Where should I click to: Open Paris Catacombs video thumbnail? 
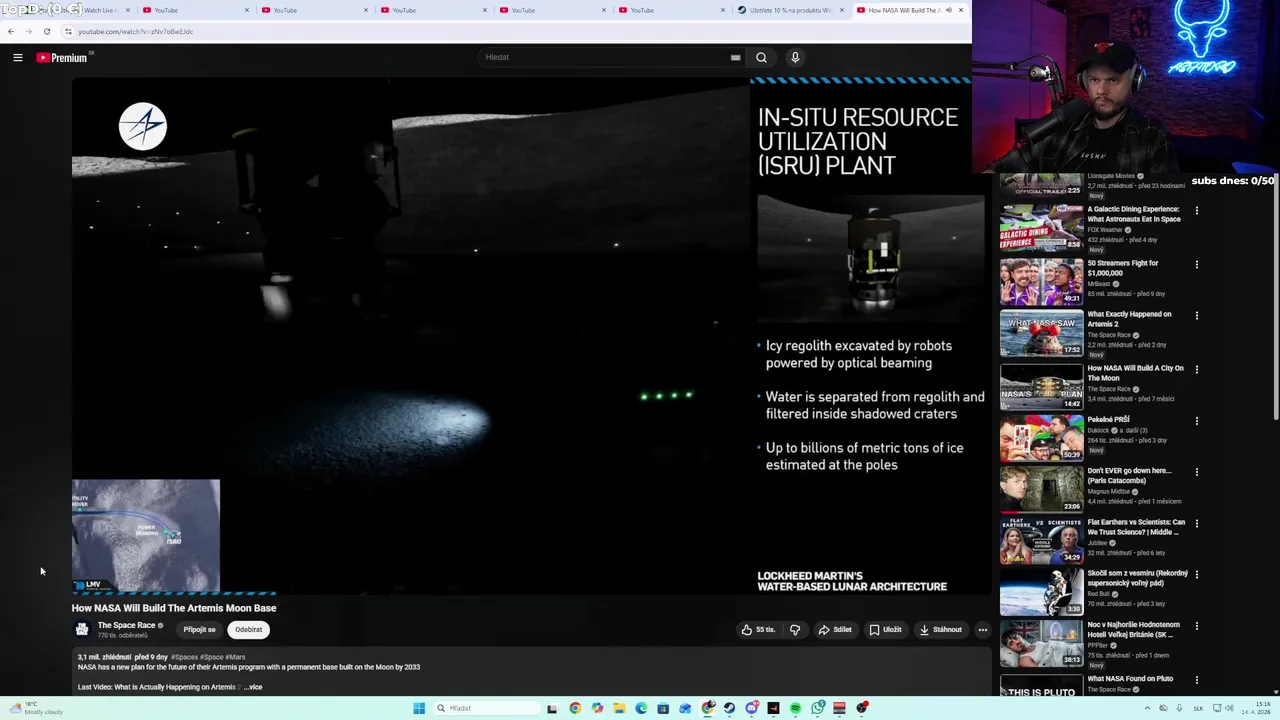pyautogui.click(x=1041, y=488)
